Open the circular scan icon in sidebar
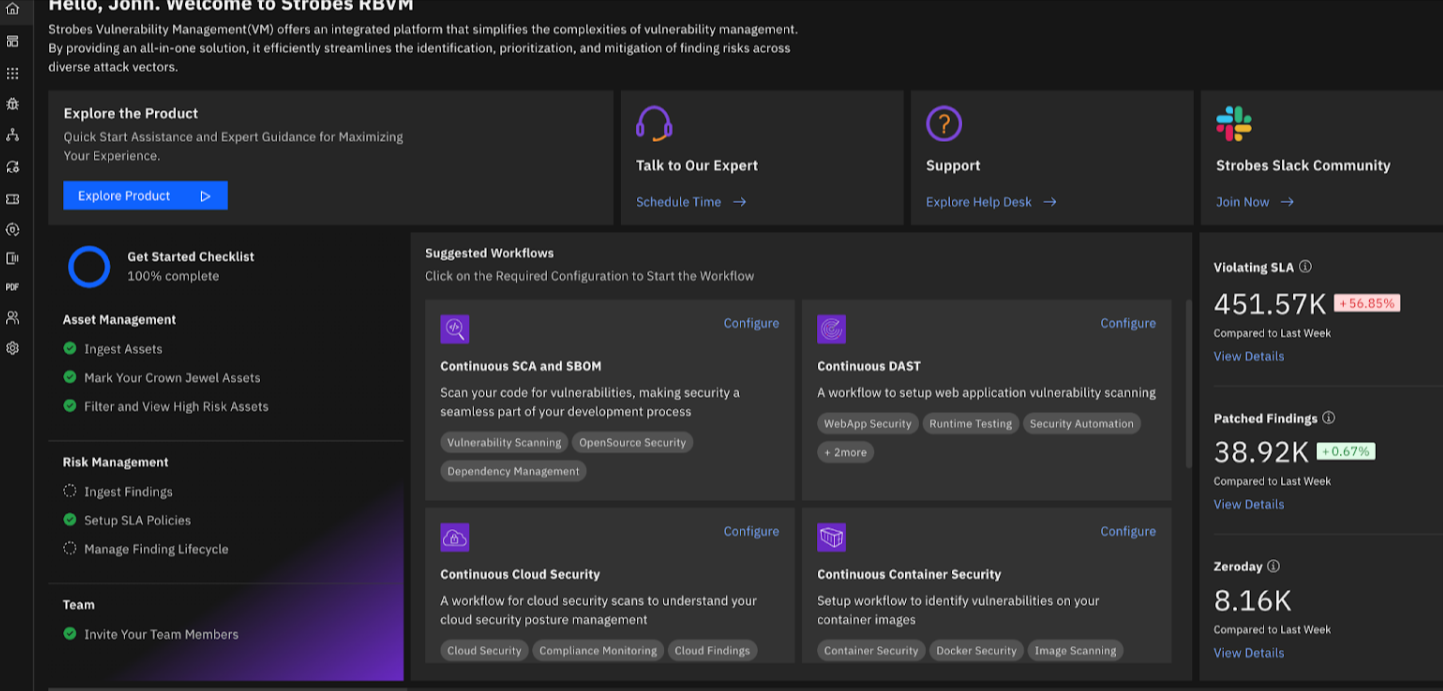This screenshot has width=1443, height=691. (12, 229)
